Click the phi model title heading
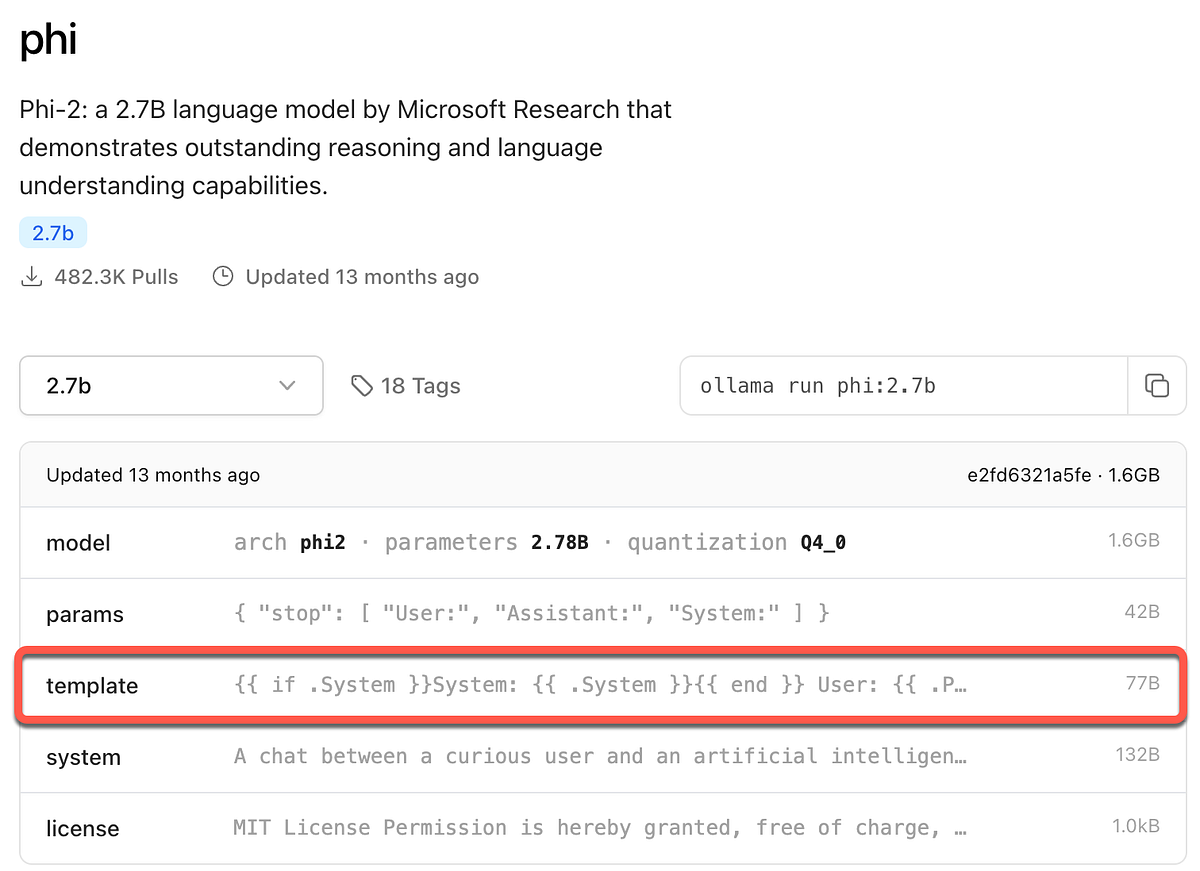The height and width of the screenshot is (871, 1200). 48,40
